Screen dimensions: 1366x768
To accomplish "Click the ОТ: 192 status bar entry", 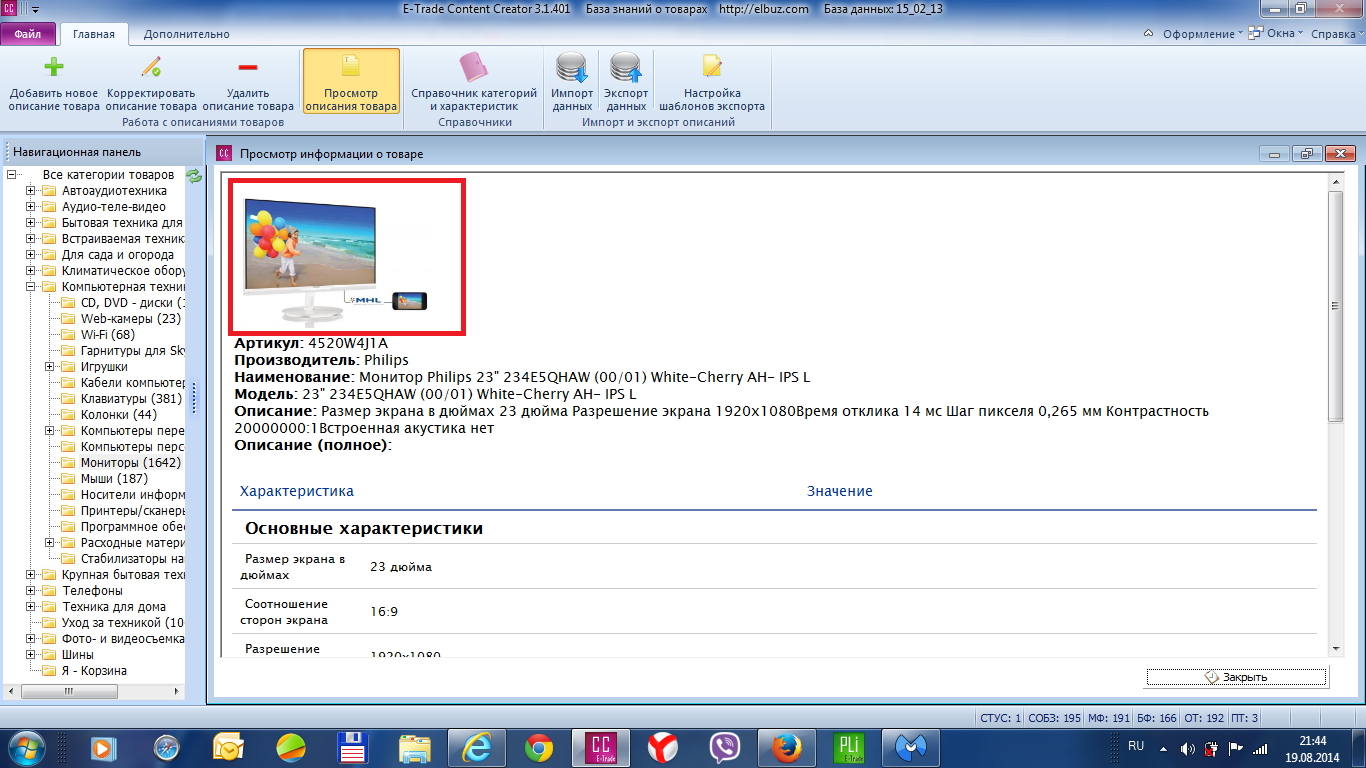I will click(1204, 718).
